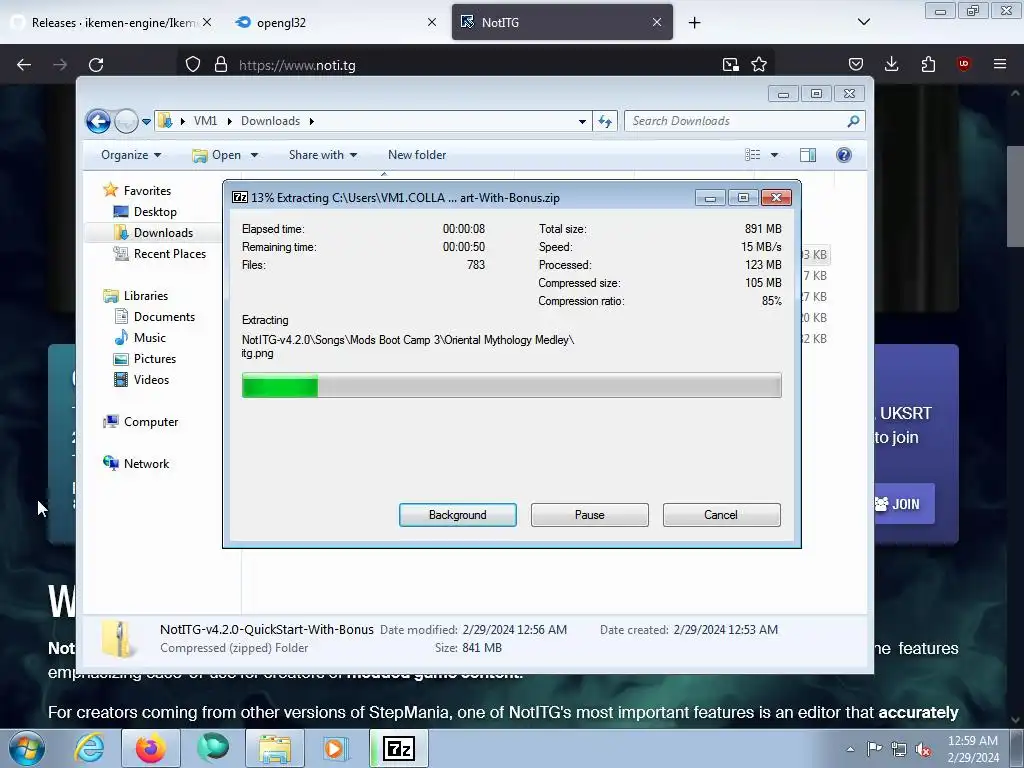Select Favorites in navigation pane

[x=137, y=191]
